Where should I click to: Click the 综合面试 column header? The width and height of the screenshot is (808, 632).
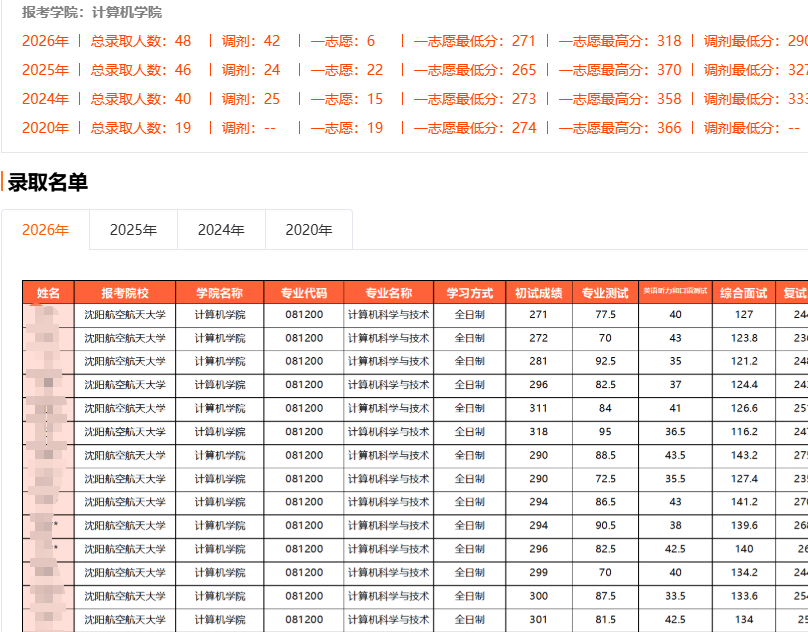tap(744, 293)
